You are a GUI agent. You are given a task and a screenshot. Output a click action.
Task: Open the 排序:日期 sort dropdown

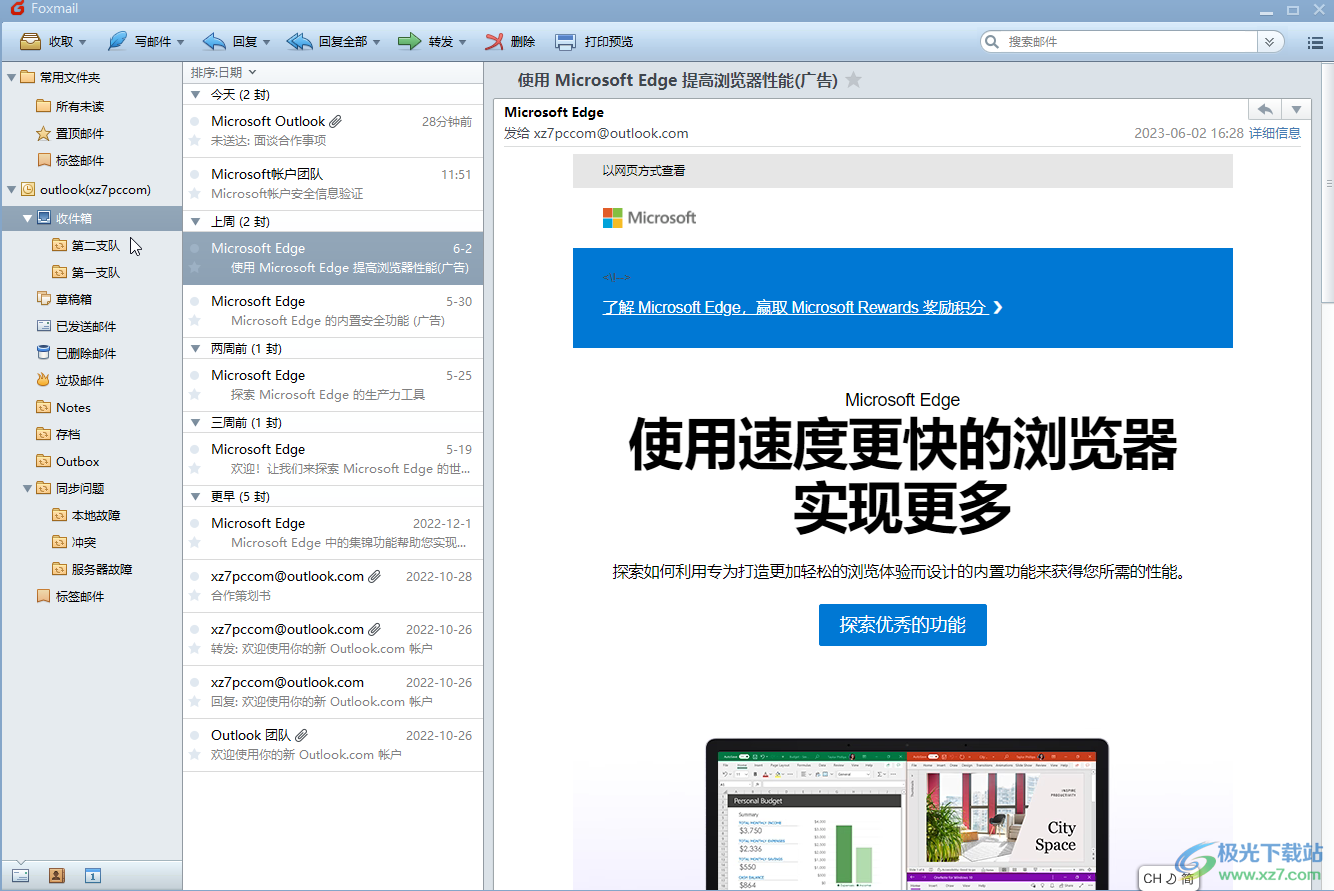click(x=223, y=72)
